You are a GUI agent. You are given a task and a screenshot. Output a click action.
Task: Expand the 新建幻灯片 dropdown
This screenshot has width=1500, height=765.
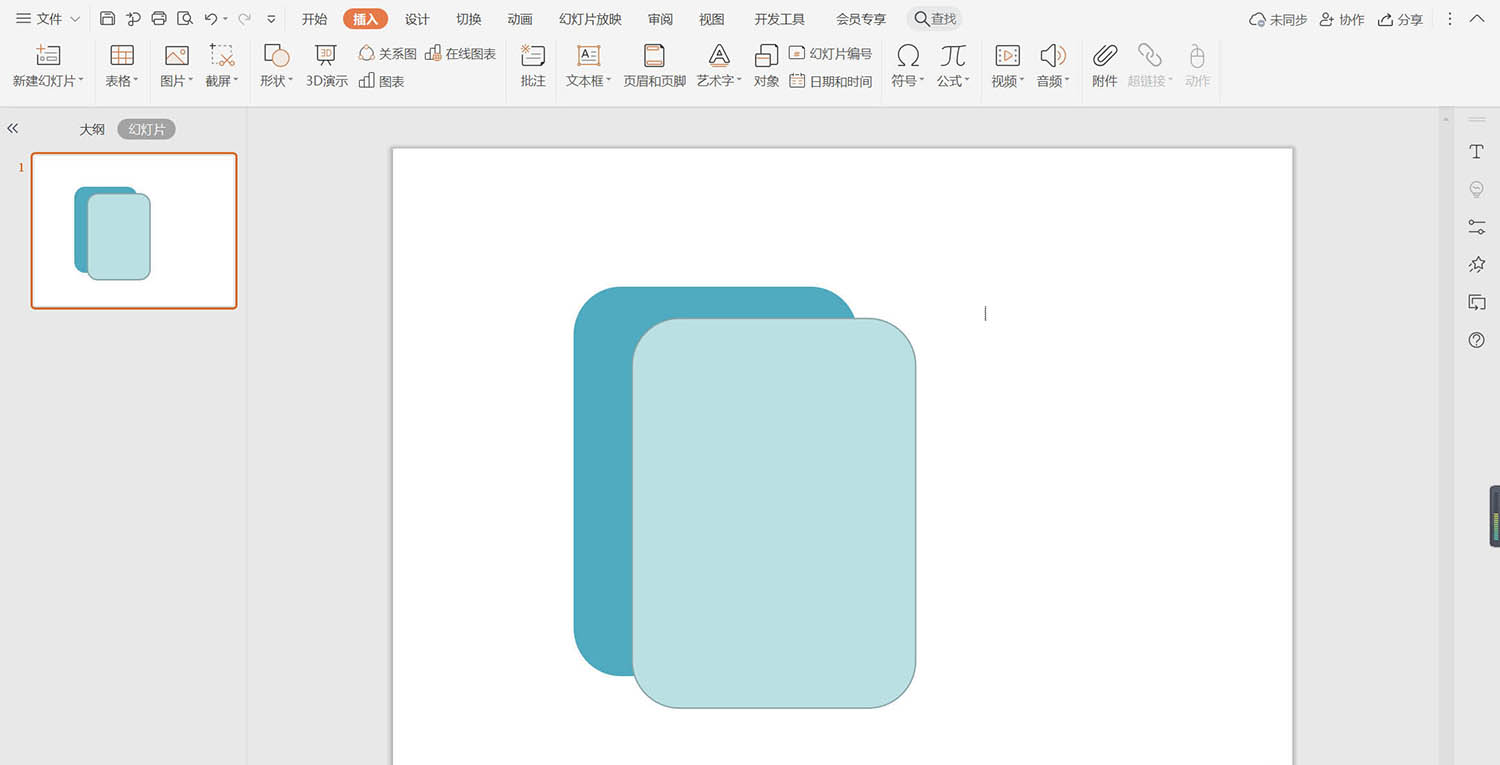(x=48, y=81)
